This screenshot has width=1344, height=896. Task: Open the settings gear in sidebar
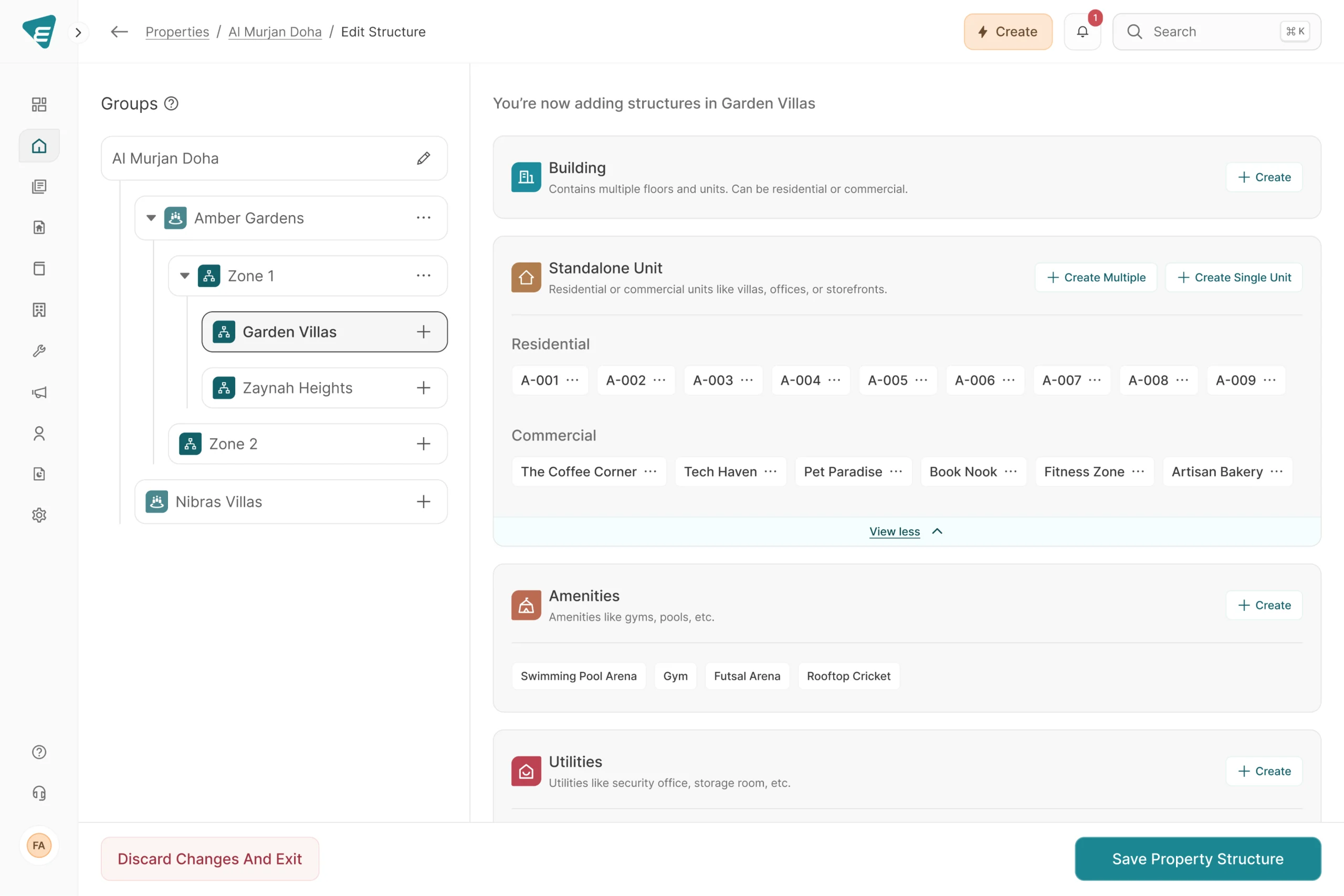39,515
